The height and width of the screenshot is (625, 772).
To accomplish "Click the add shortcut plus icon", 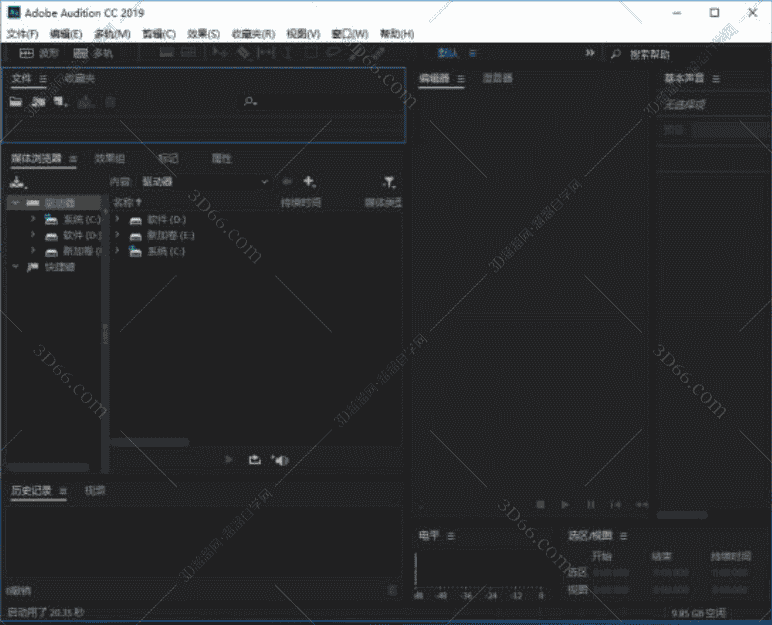I will coord(309,182).
